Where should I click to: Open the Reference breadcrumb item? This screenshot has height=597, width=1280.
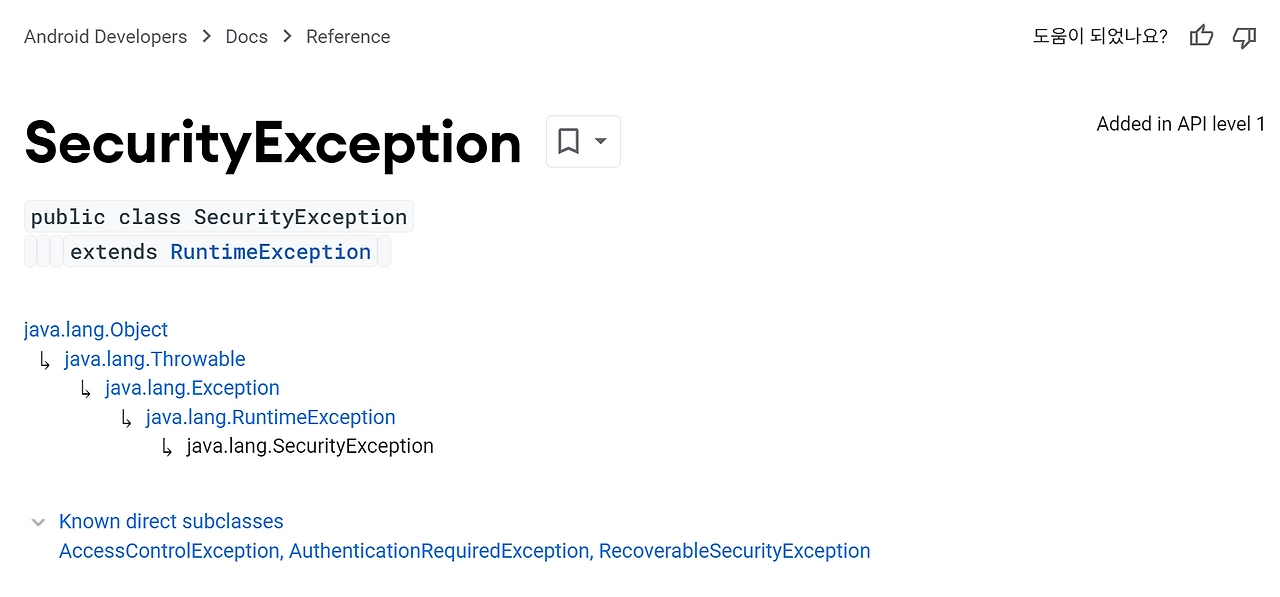pos(348,36)
